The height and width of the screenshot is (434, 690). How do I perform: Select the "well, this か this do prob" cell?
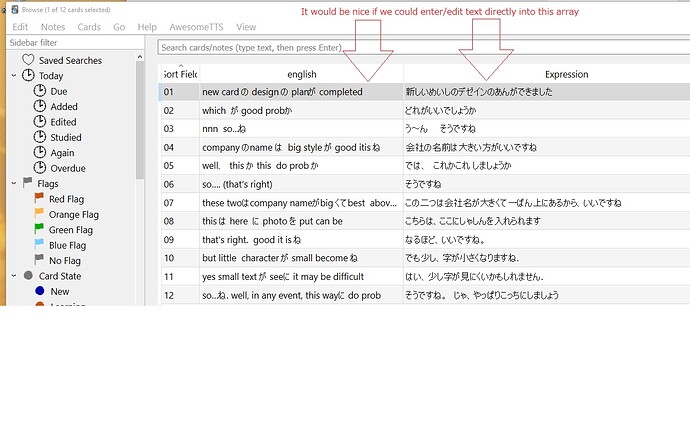tap(301, 166)
